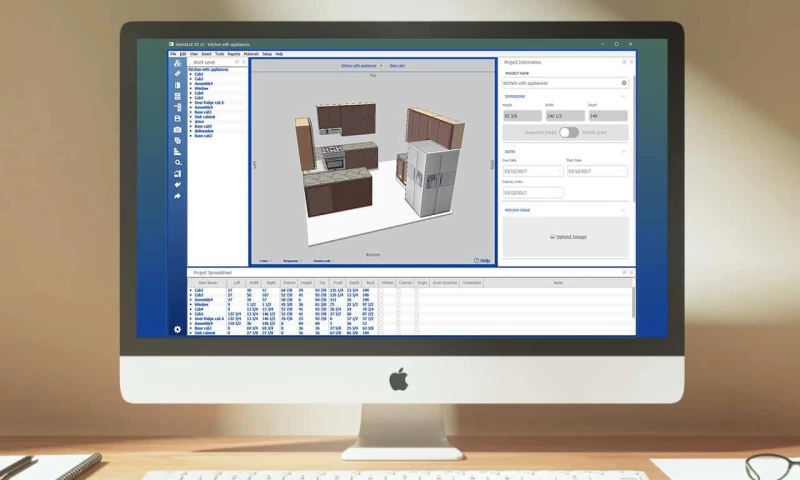Check Colored box for Cab3 row
The width and height of the screenshot is (800, 480).
[x=398, y=295]
